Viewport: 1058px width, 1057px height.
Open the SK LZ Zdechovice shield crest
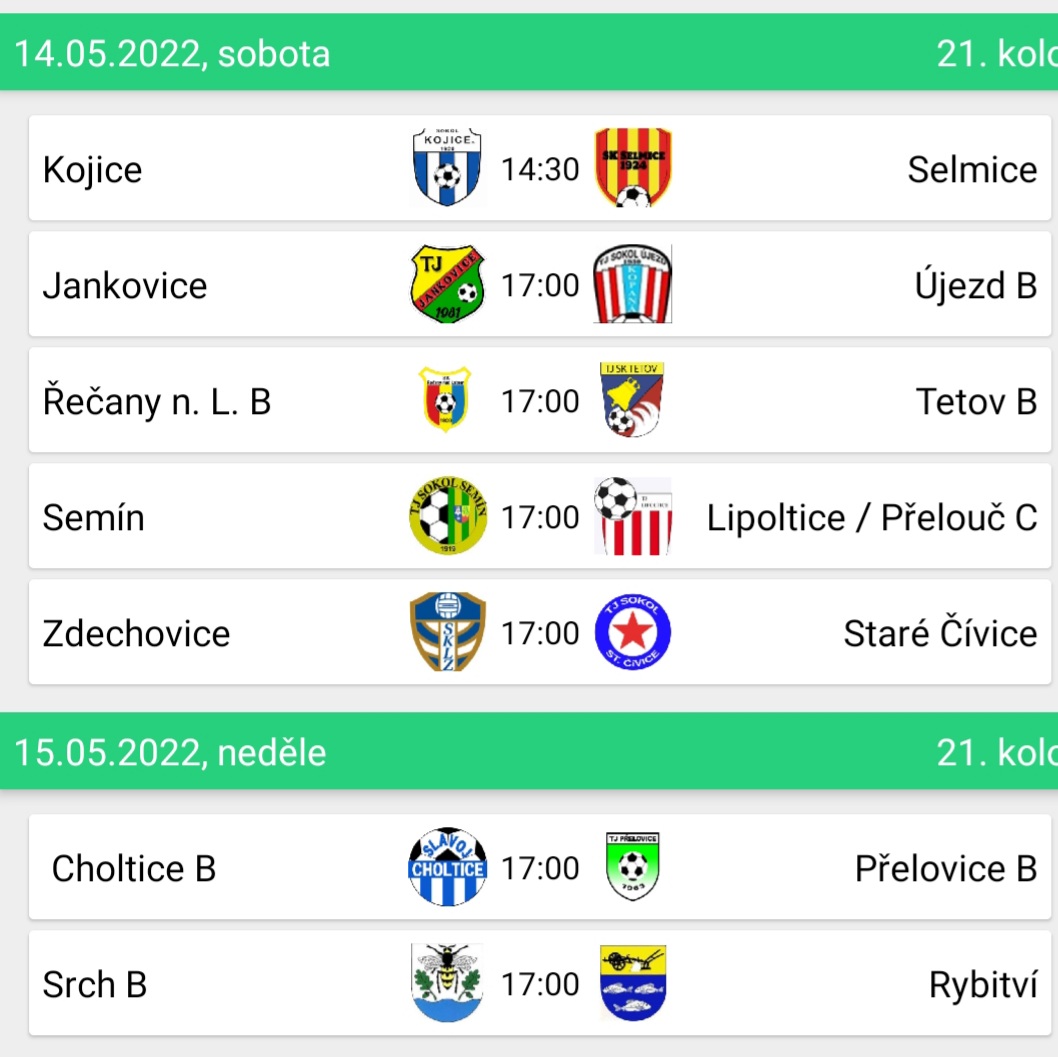coord(447,632)
